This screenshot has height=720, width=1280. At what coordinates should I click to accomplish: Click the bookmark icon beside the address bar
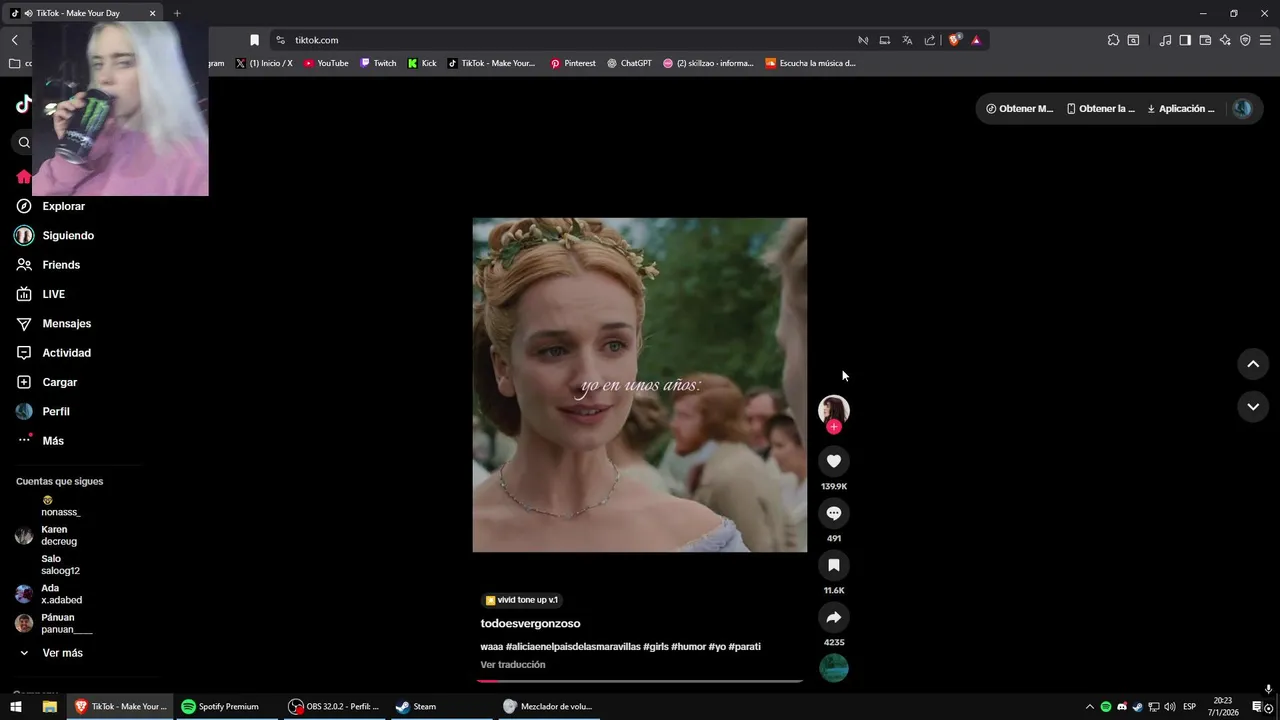(254, 40)
